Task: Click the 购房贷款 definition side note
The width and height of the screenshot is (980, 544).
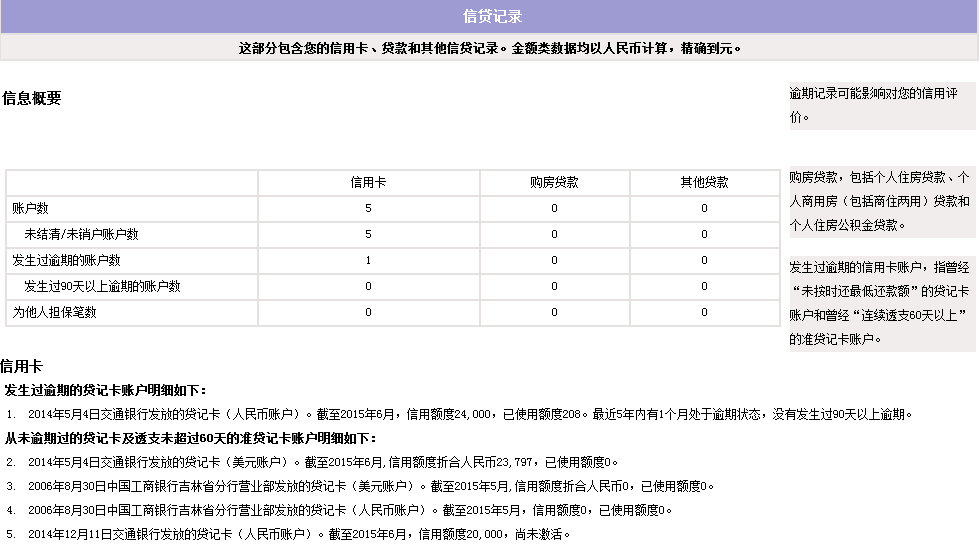Action: 882,201
